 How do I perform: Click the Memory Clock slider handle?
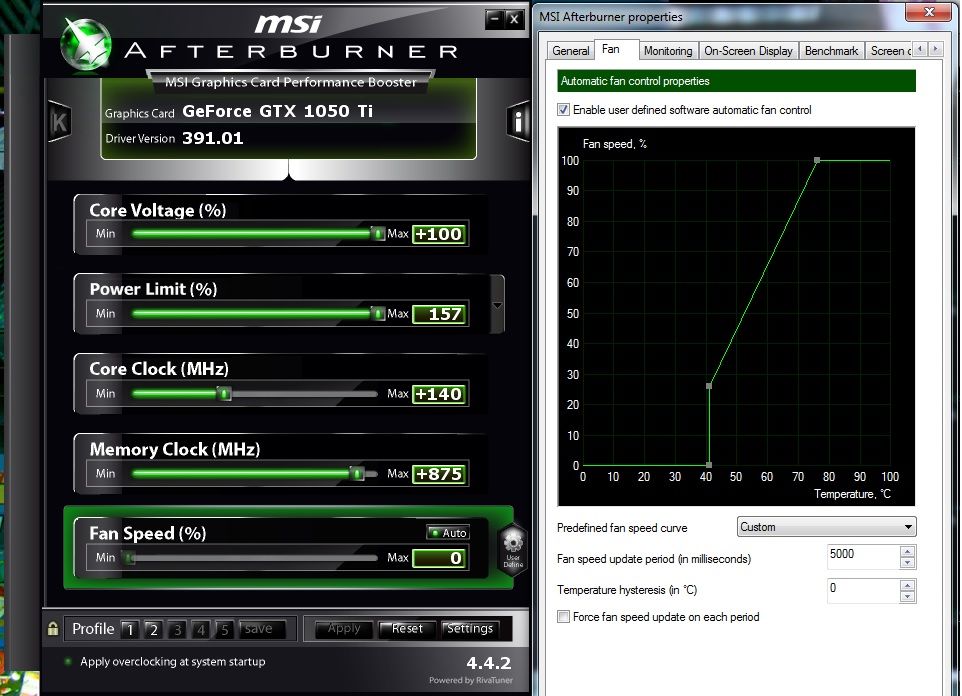357,473
